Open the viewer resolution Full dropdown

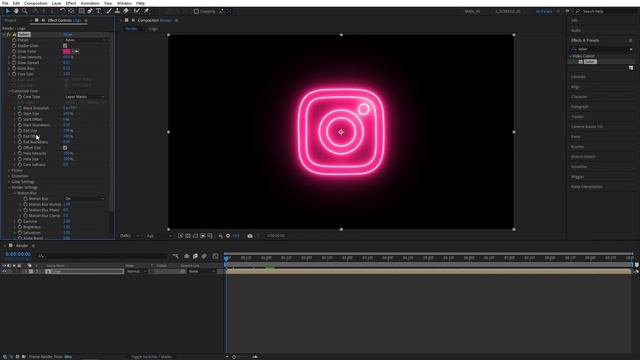(159, 236)
